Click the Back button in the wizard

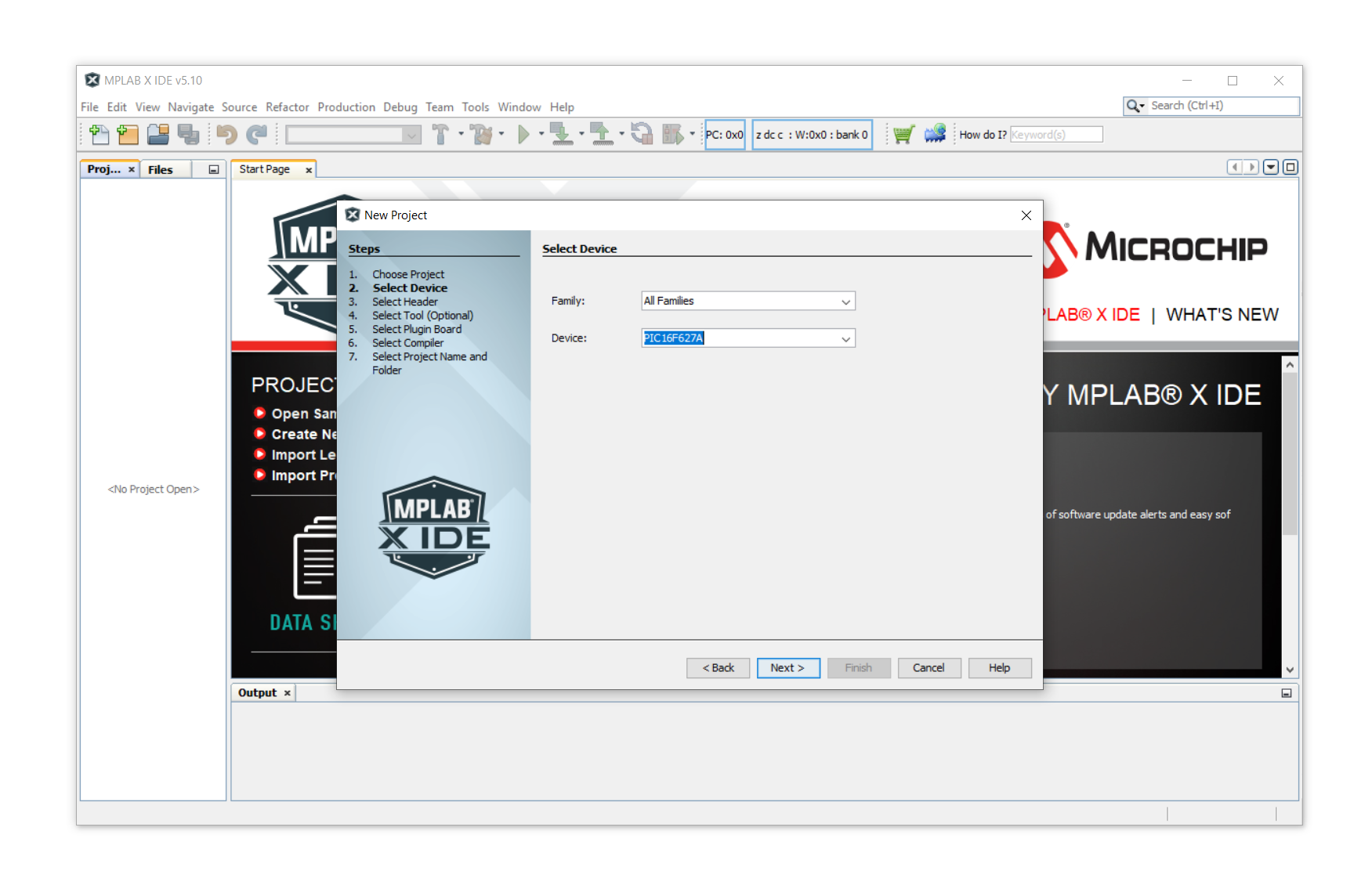click(718, 668)
